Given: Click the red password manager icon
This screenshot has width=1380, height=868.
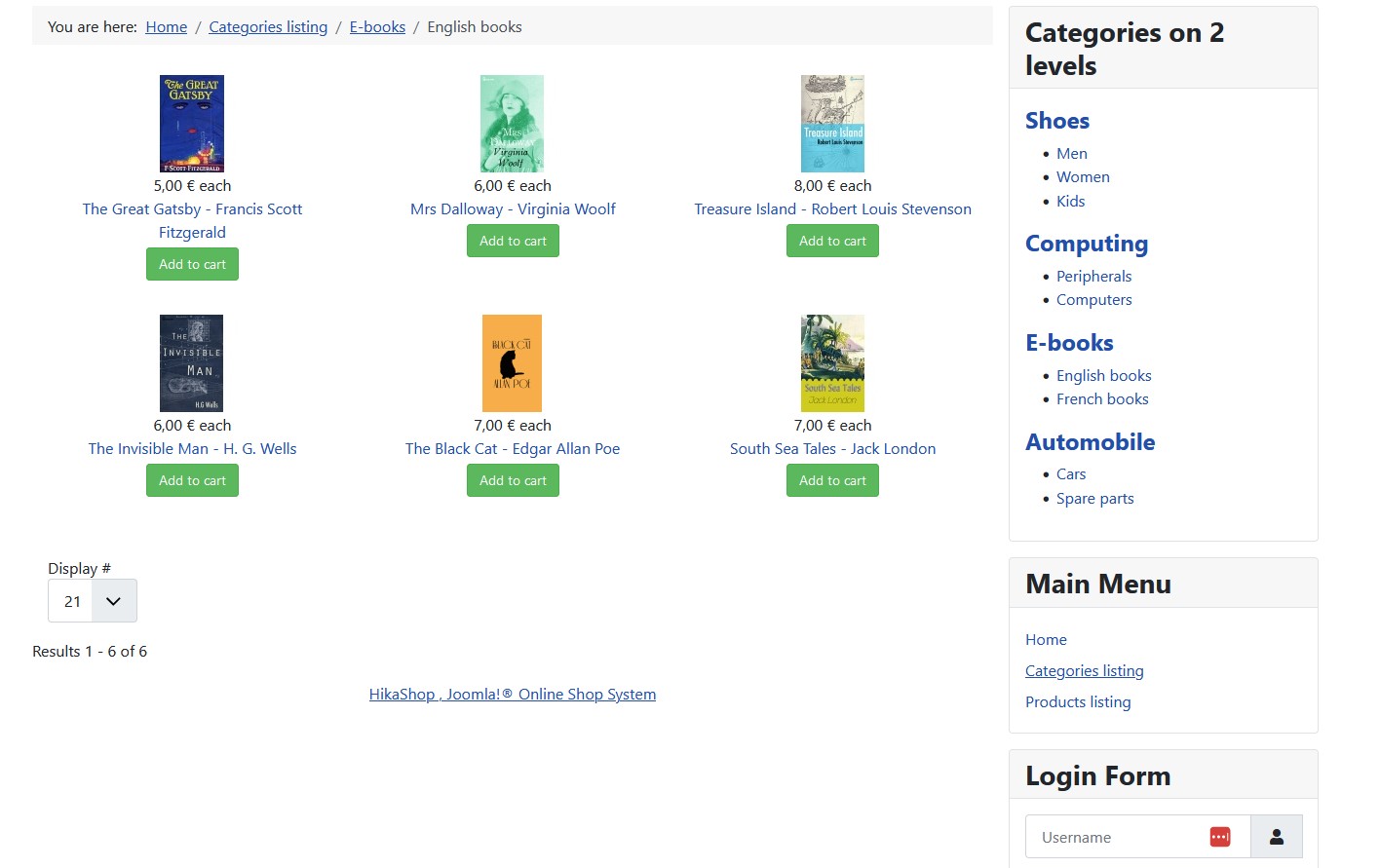Looking at the screenshot, I should 1219,837.
